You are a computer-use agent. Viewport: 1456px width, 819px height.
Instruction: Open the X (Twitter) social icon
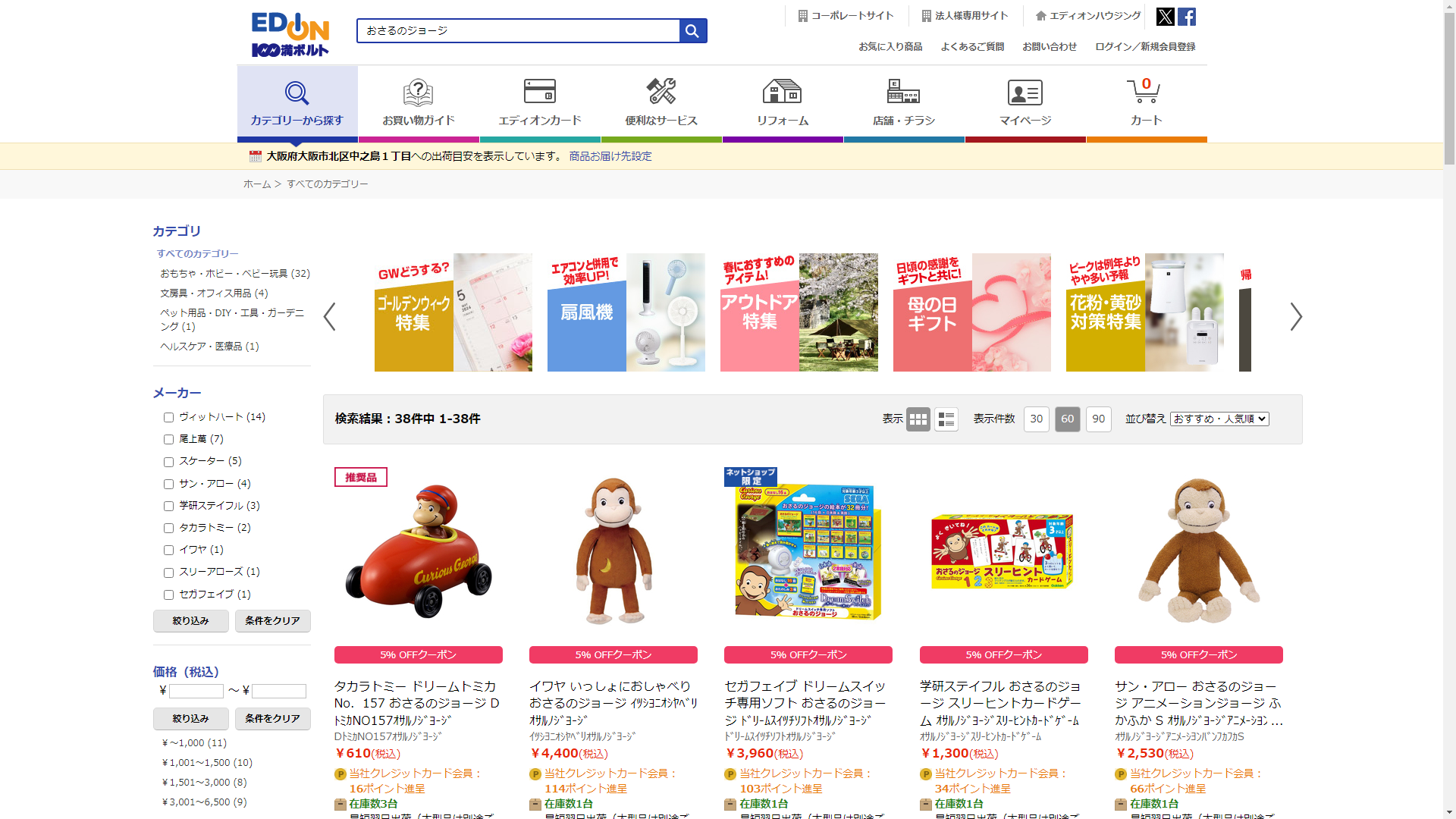click(1165, 17)
